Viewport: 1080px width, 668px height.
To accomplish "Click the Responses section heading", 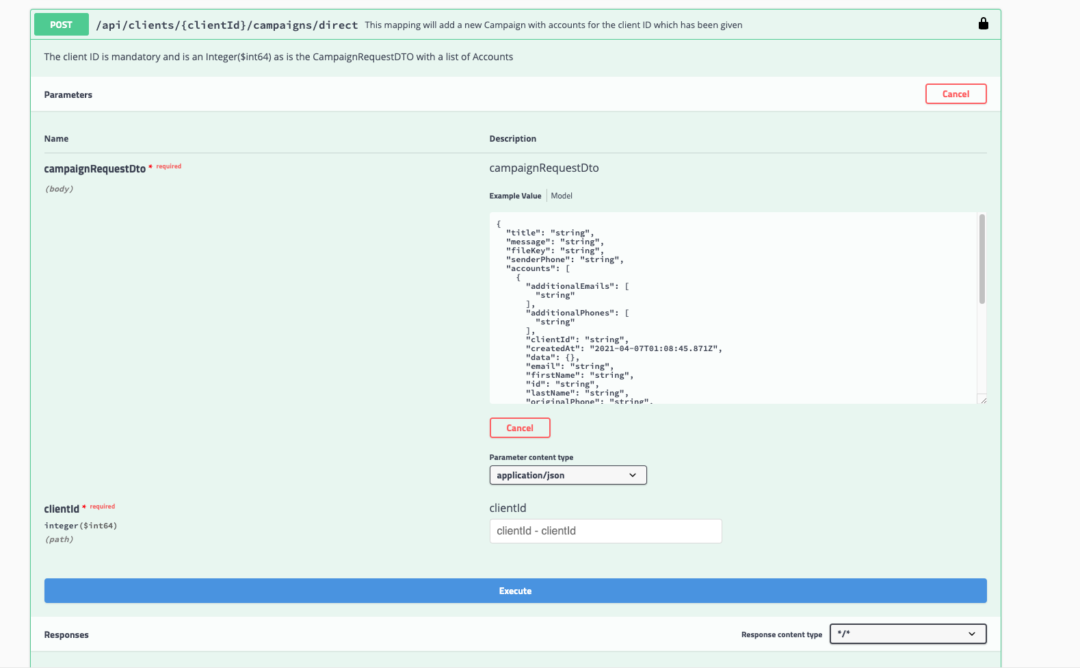I will tap(68, 633).
